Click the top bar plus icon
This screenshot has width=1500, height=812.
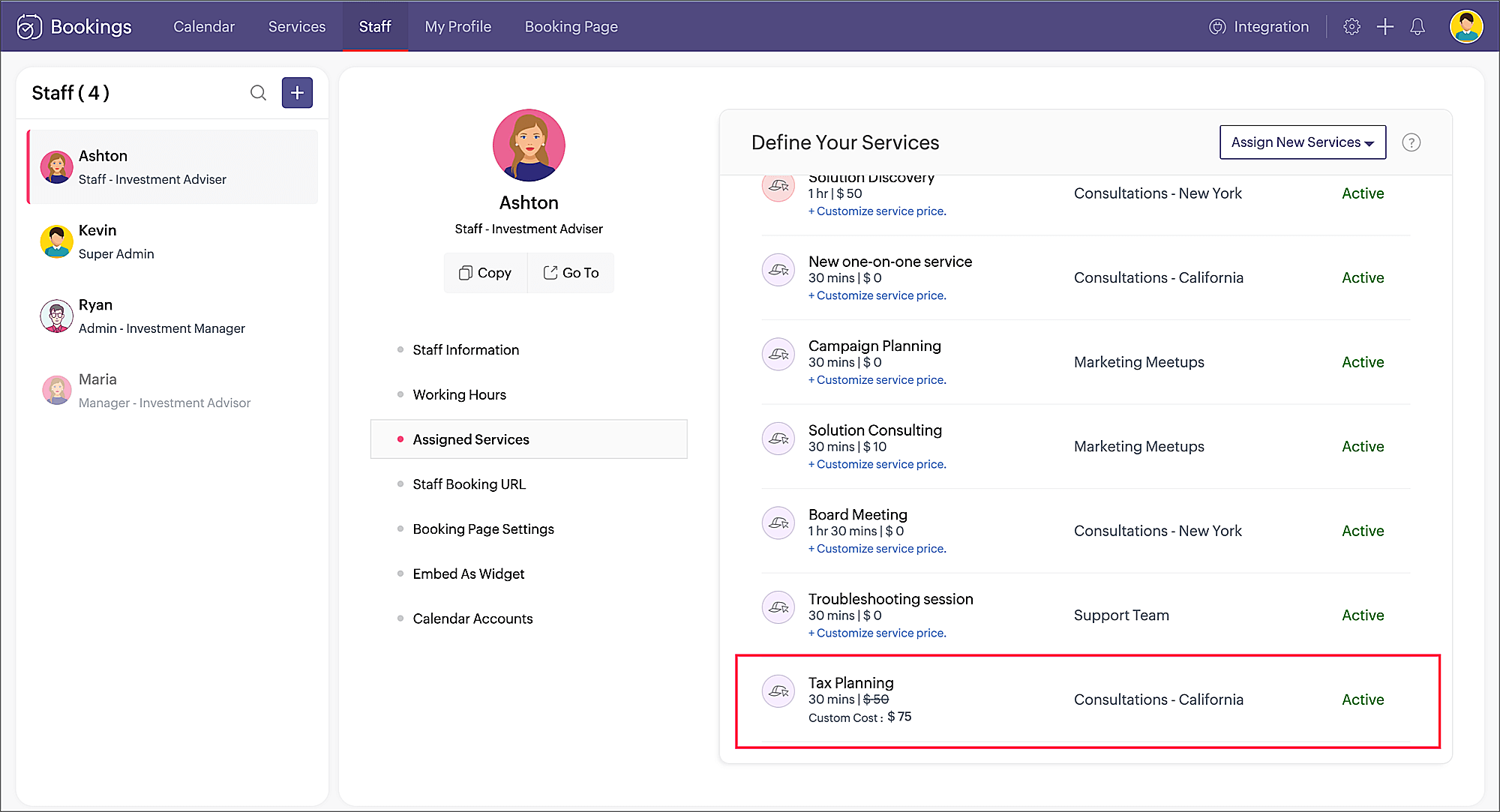[x=1384, y=27]
